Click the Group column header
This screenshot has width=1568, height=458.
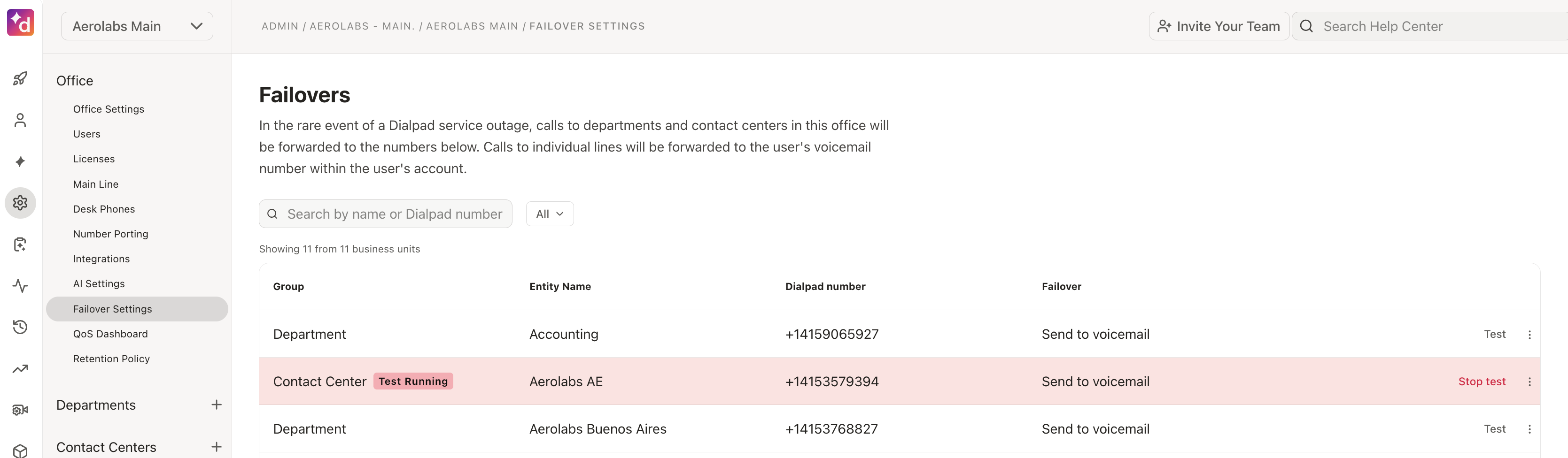(288, 286)
